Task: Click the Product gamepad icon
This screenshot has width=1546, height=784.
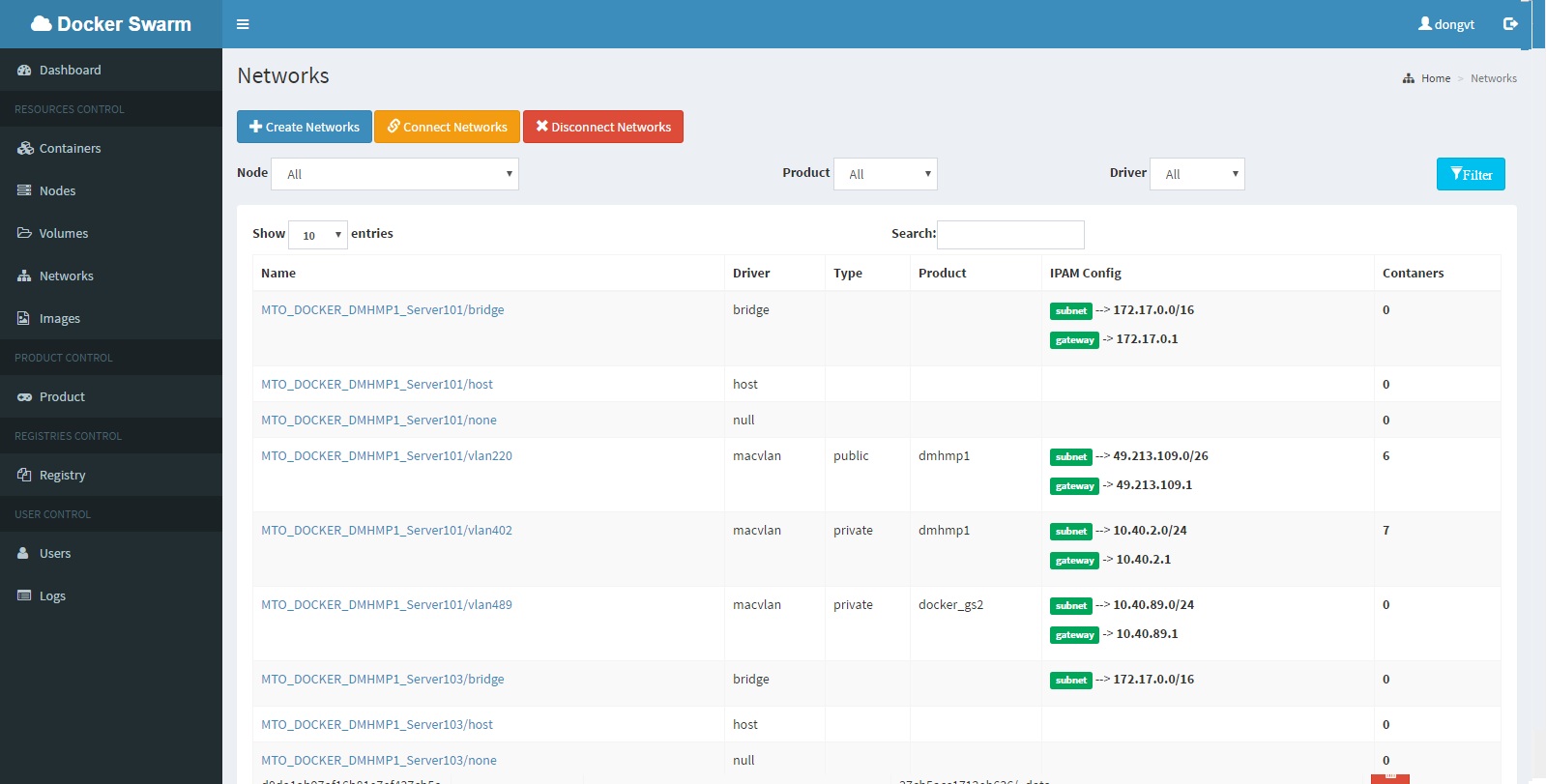Action: [x=24, y=397]
